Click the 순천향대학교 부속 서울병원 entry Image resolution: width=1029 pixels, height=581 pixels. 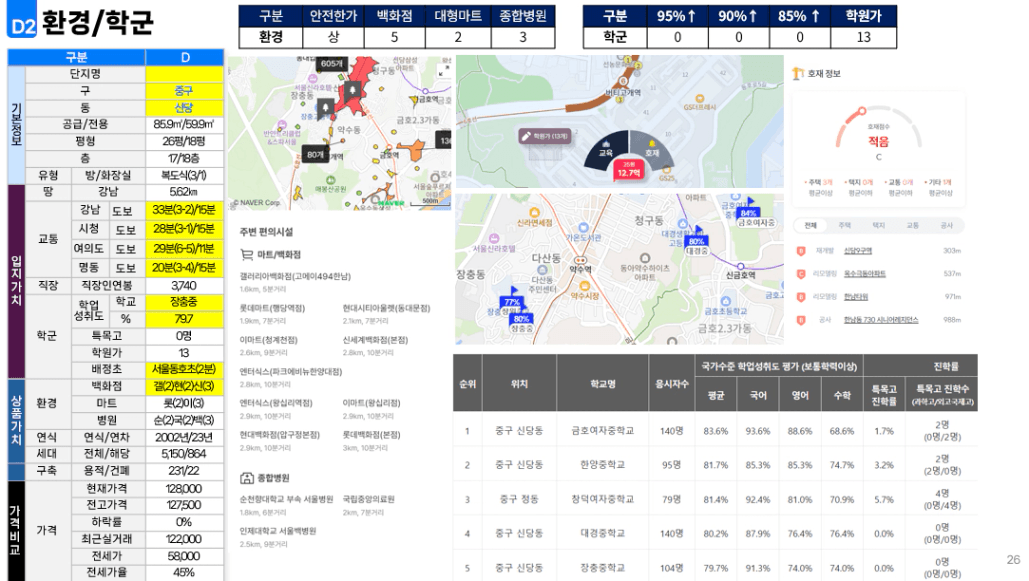point(286,499)
